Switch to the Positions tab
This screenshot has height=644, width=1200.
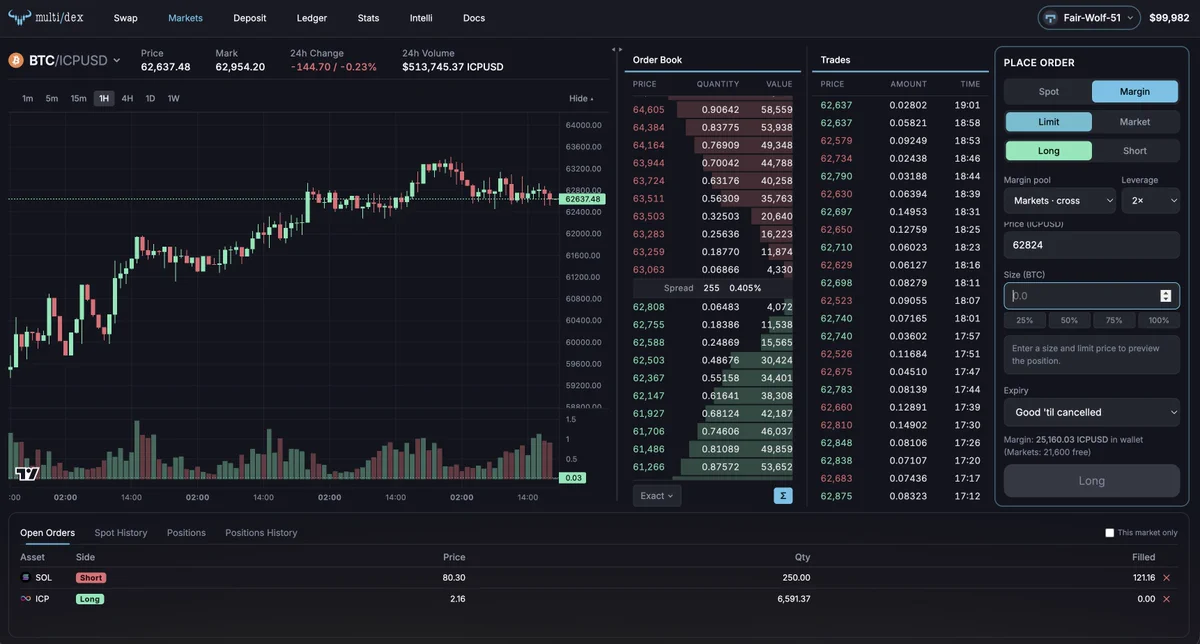click(186, 533)
